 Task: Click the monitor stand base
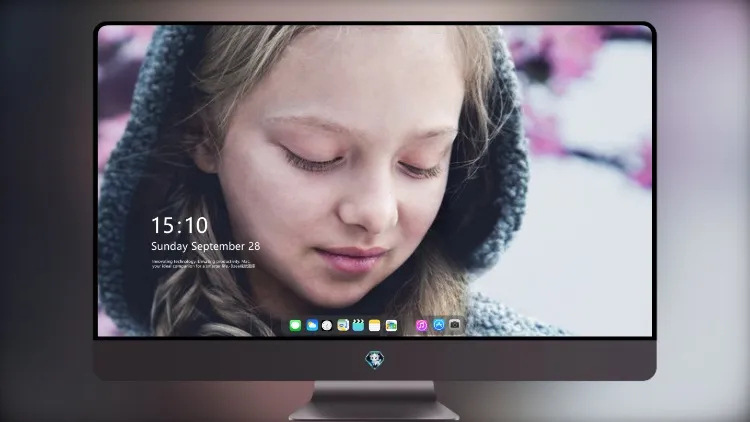click(374, 401)
